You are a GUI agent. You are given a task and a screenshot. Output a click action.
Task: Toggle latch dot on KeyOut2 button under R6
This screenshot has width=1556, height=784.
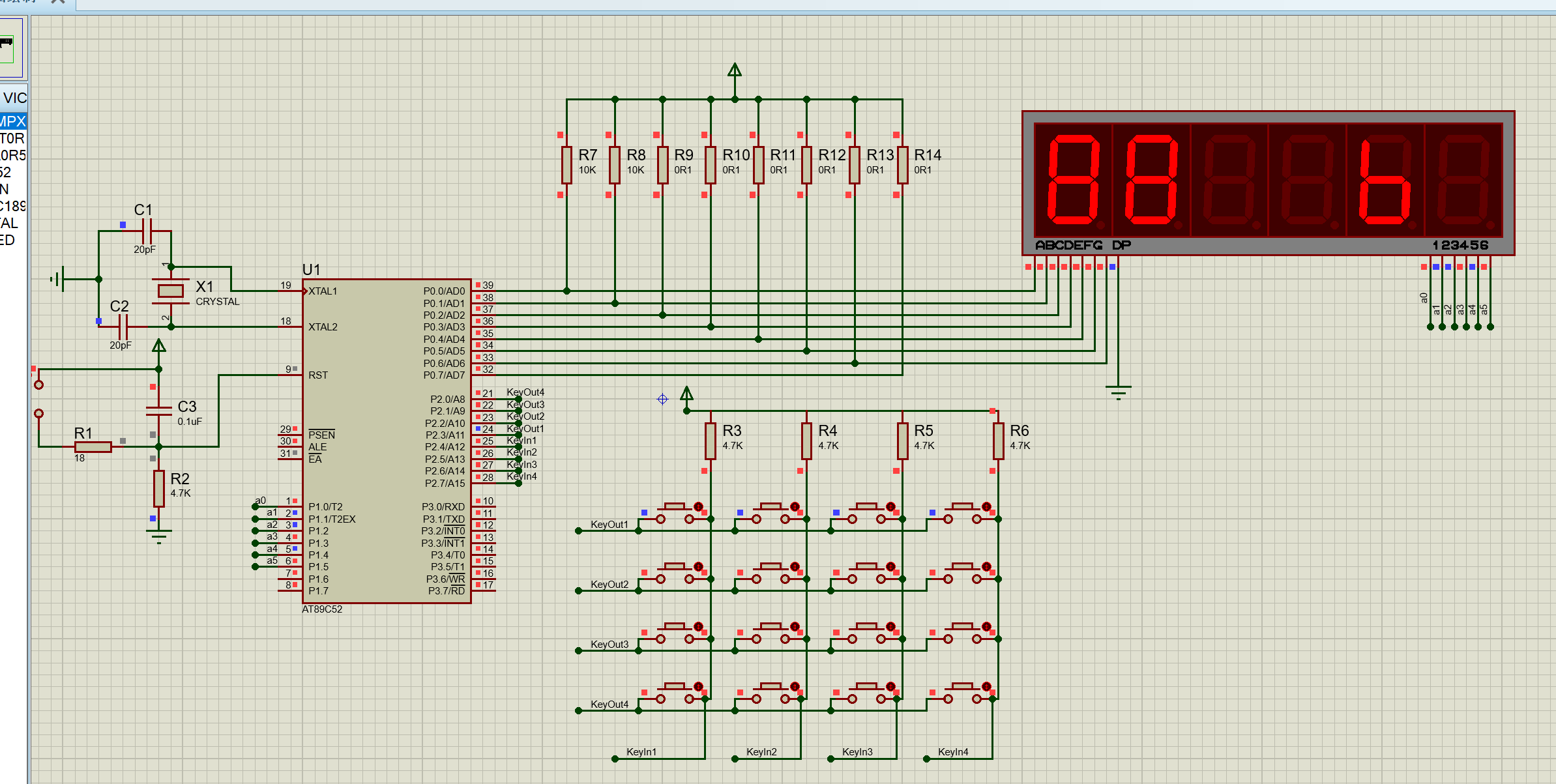coord(986,566)
